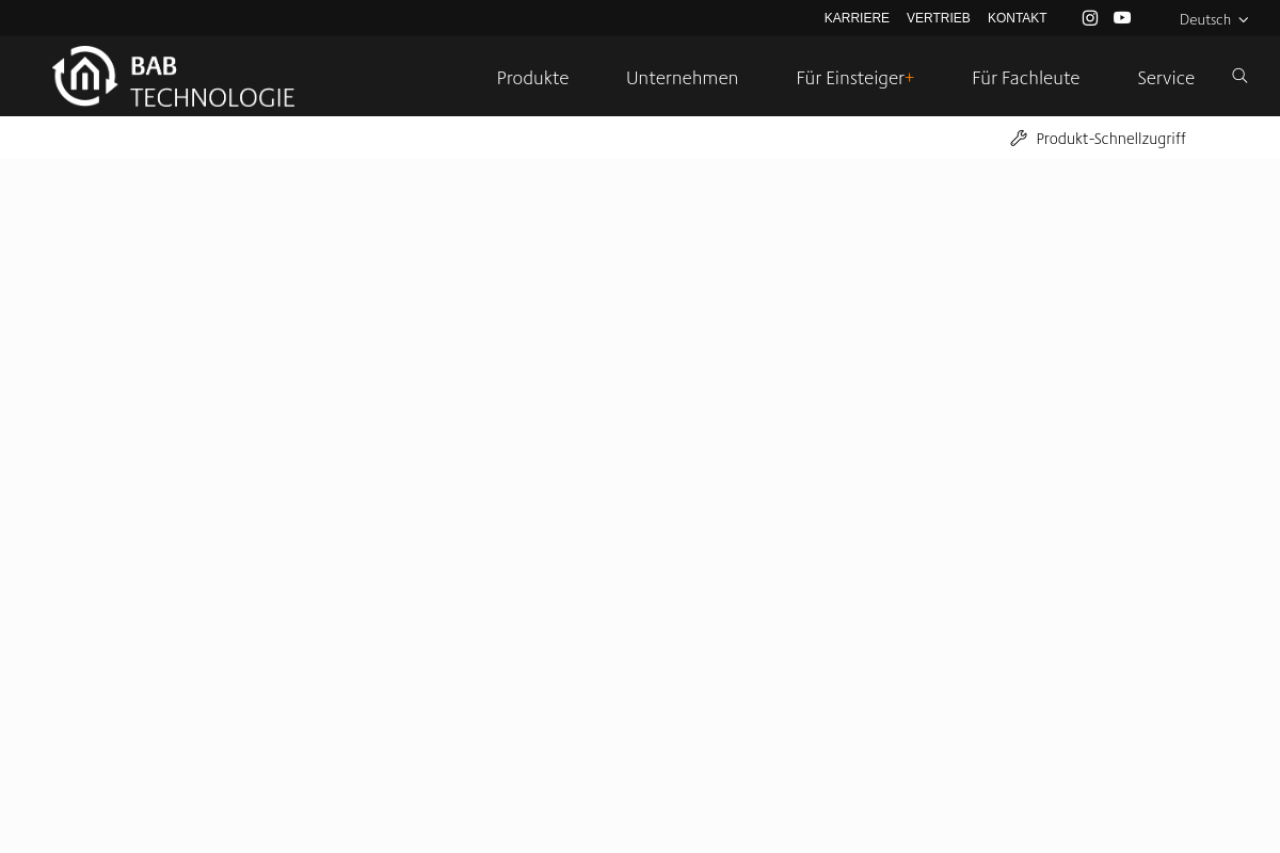Click the 'TECHNOLOGIE' wordmark in logo

(212, 97)
